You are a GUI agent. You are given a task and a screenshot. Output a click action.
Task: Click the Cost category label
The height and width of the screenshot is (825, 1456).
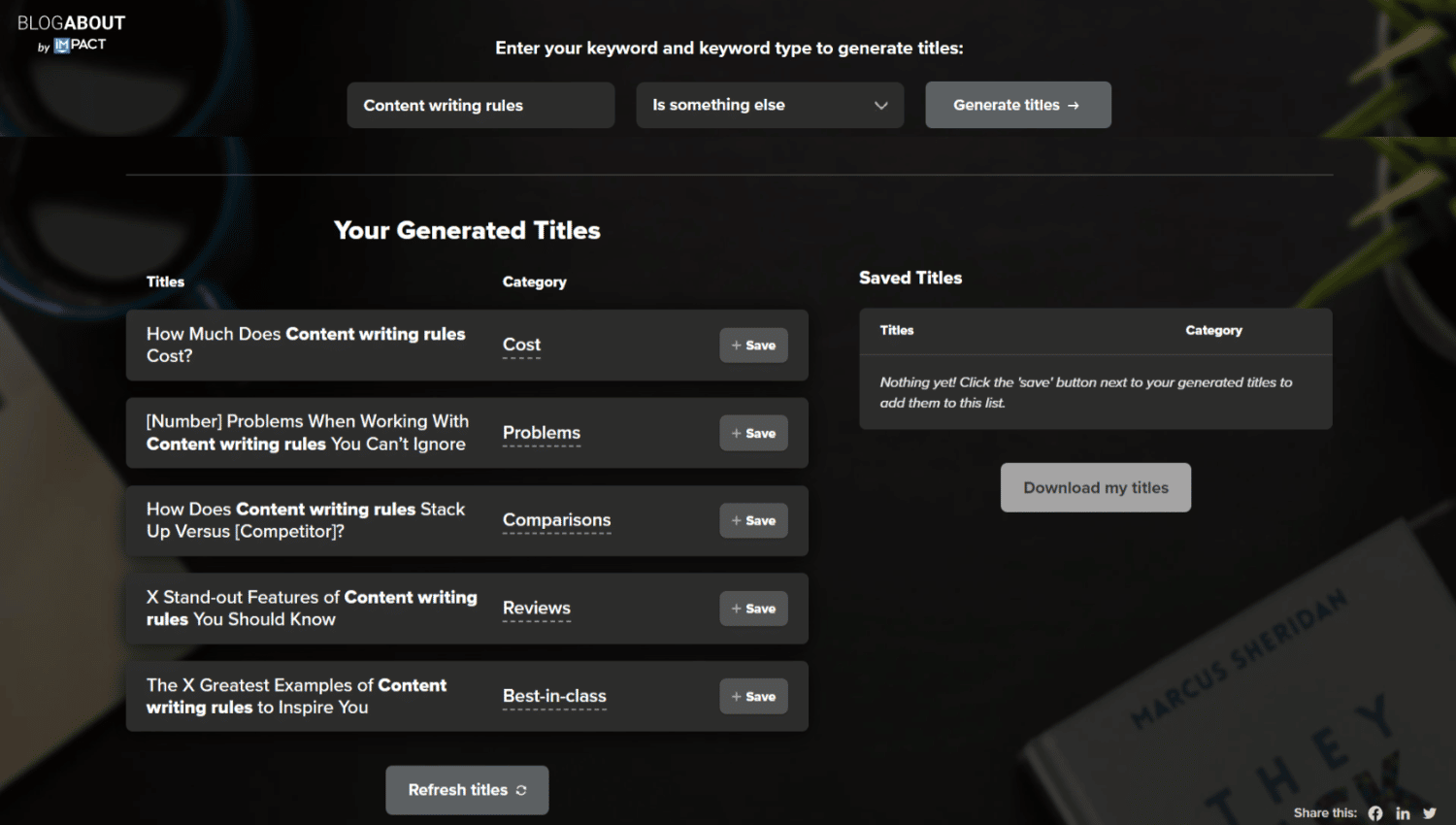click(x=521, y=345)
